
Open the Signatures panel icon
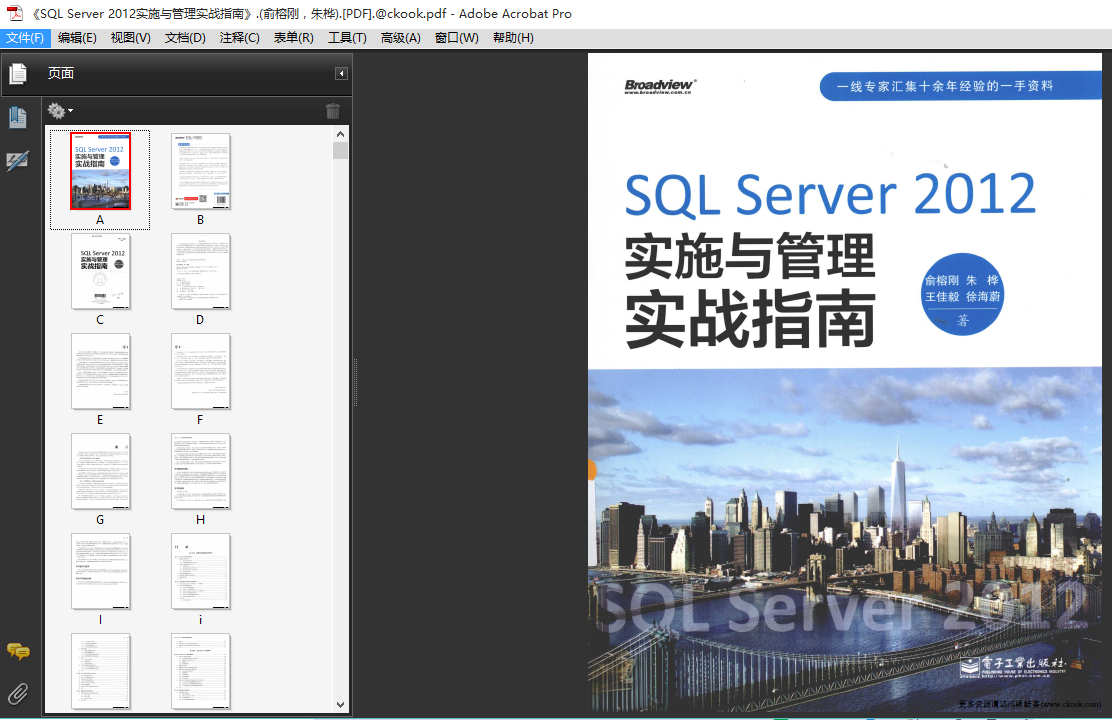17,161
